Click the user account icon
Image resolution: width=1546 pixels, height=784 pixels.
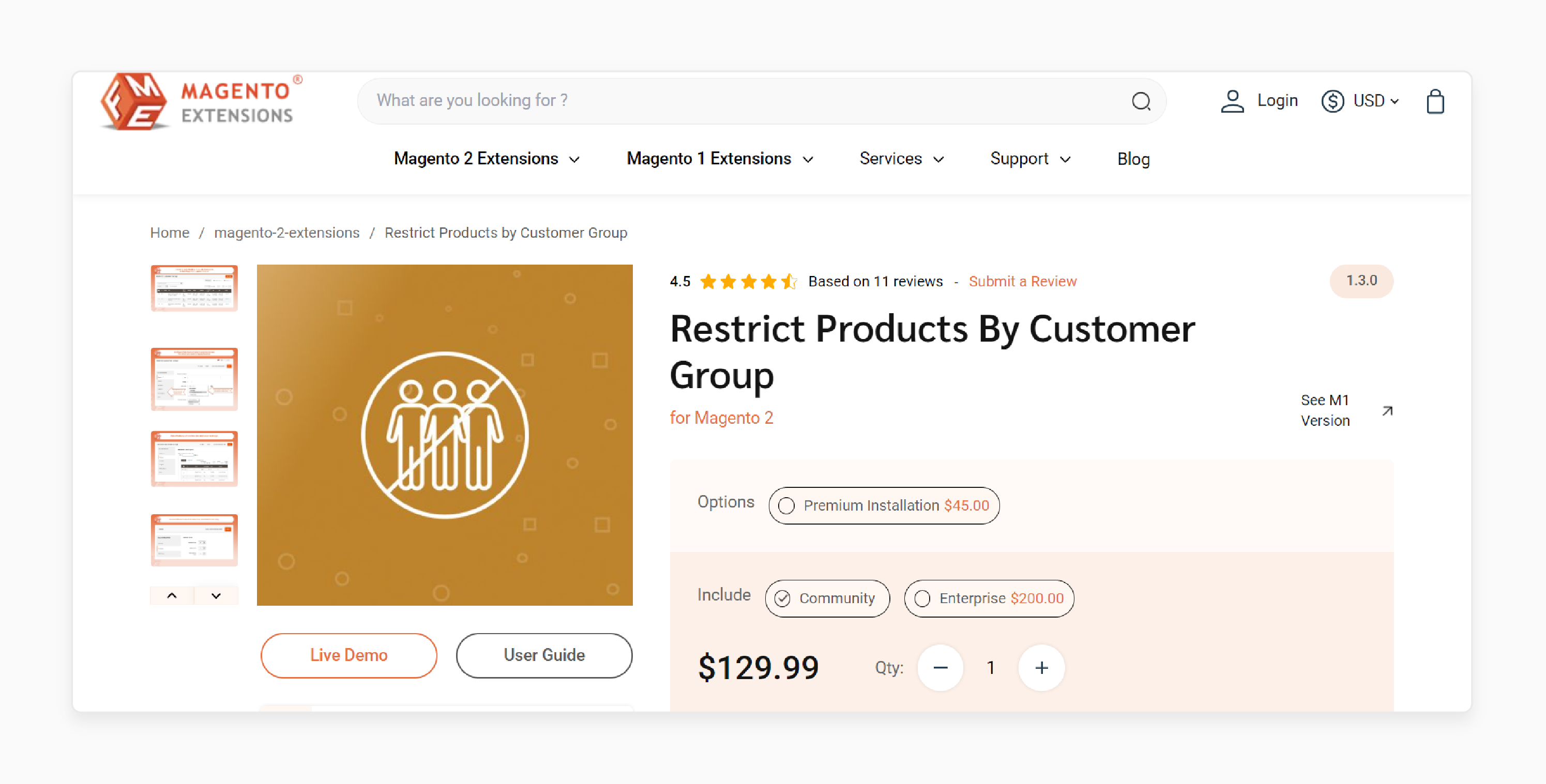(x=1232, y=101)
